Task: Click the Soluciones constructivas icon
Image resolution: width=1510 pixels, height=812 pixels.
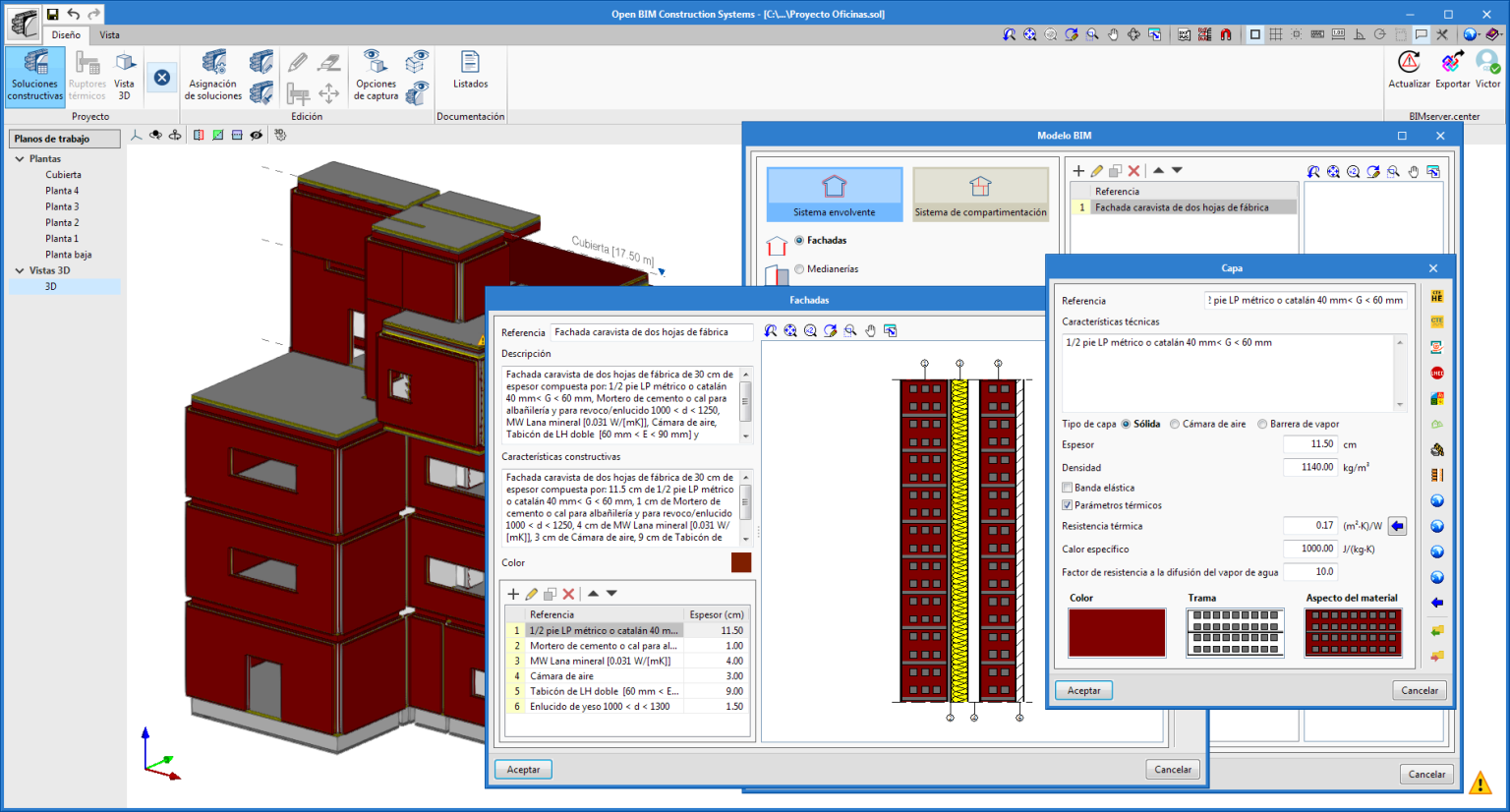Action: (35, 74)
